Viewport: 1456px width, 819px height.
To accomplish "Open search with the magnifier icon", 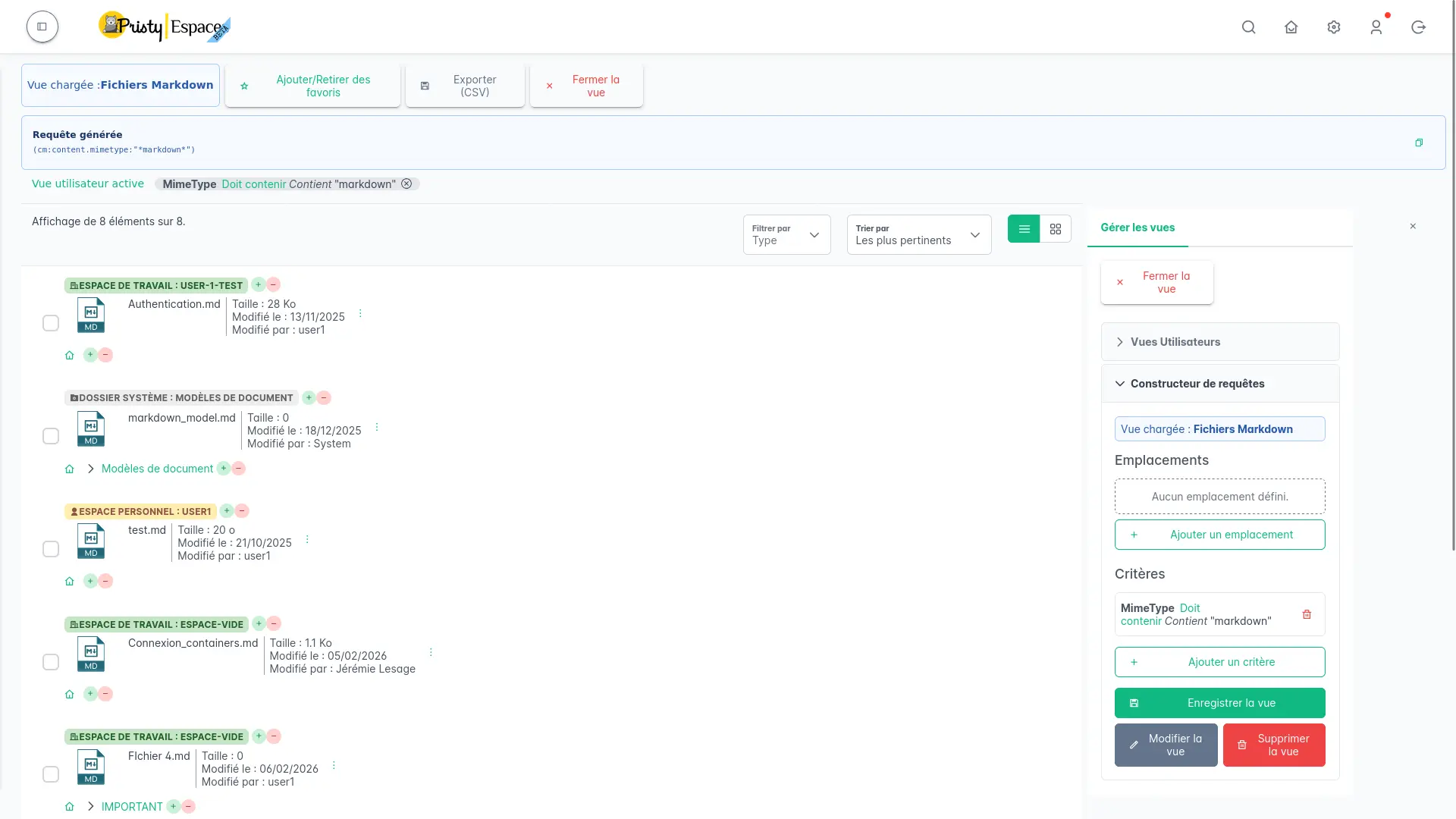I will click(x=1248, y=27).
